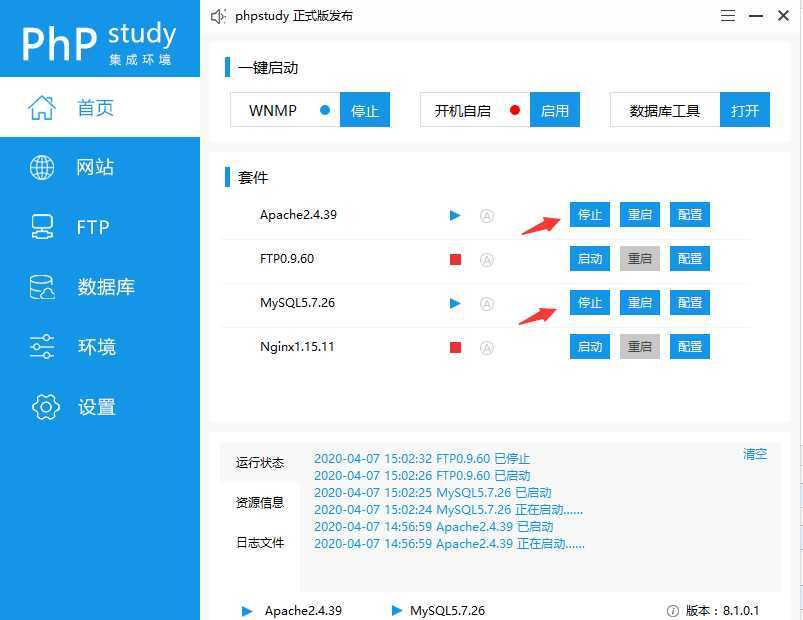803x620 pixels.
Task: Open the 设置 sidebar section
Action: coord(100,407)
